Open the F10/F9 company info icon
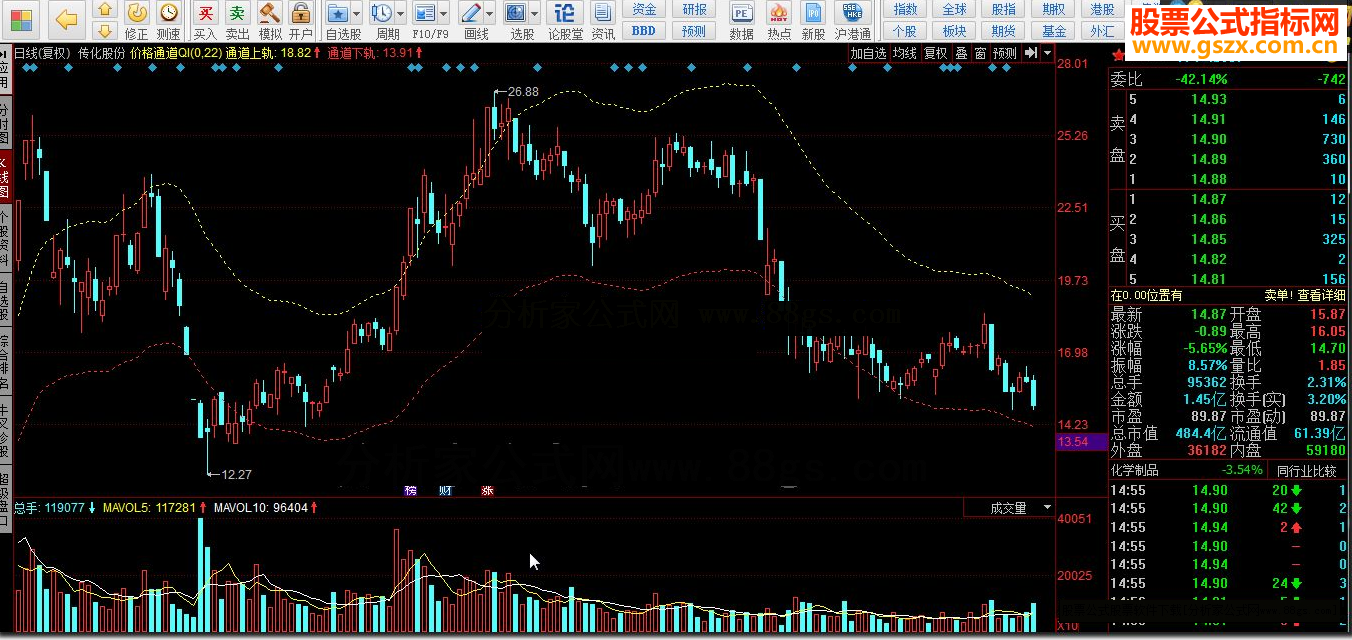Viewport: 1352px width, 640px height. click(x=425, y=13)
